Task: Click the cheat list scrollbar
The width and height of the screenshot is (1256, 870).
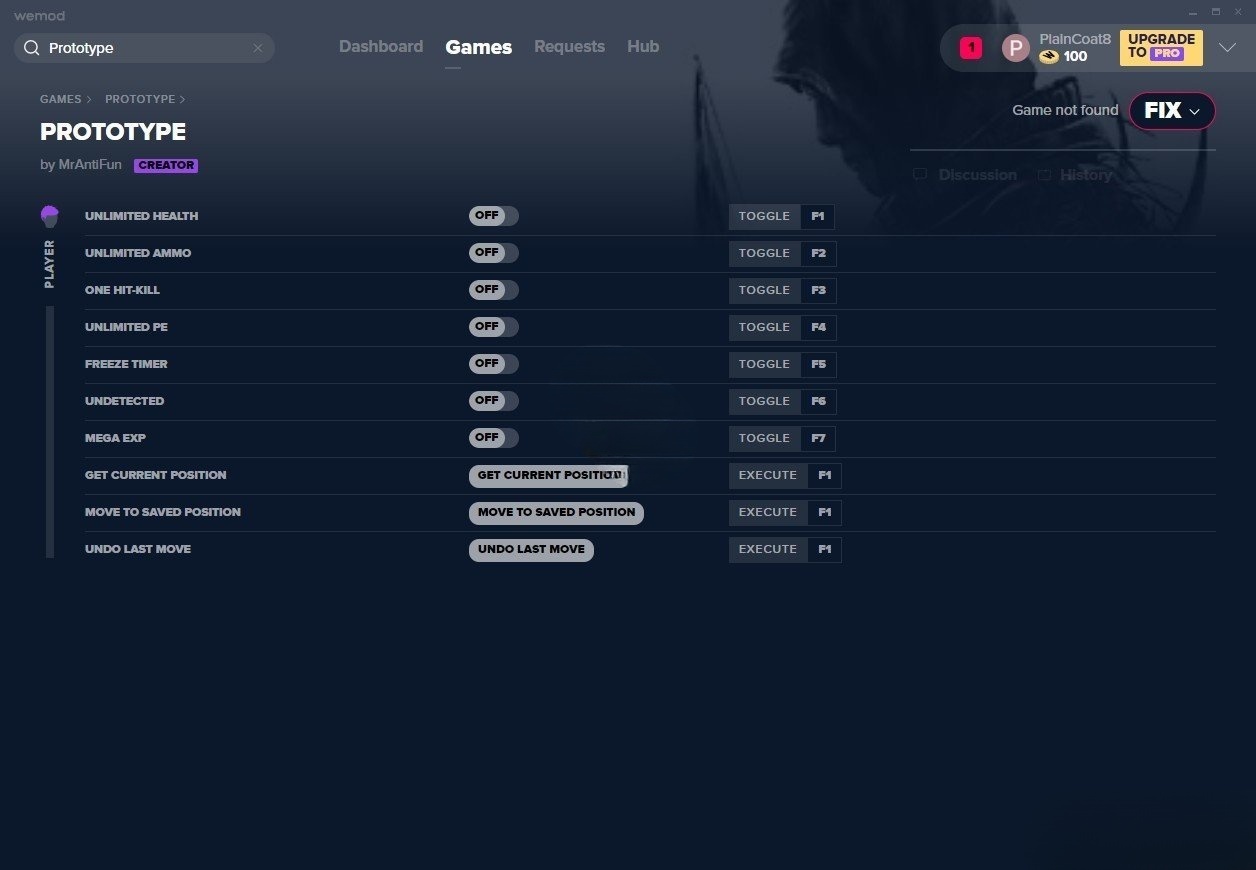Action: (x=50, y=432)
